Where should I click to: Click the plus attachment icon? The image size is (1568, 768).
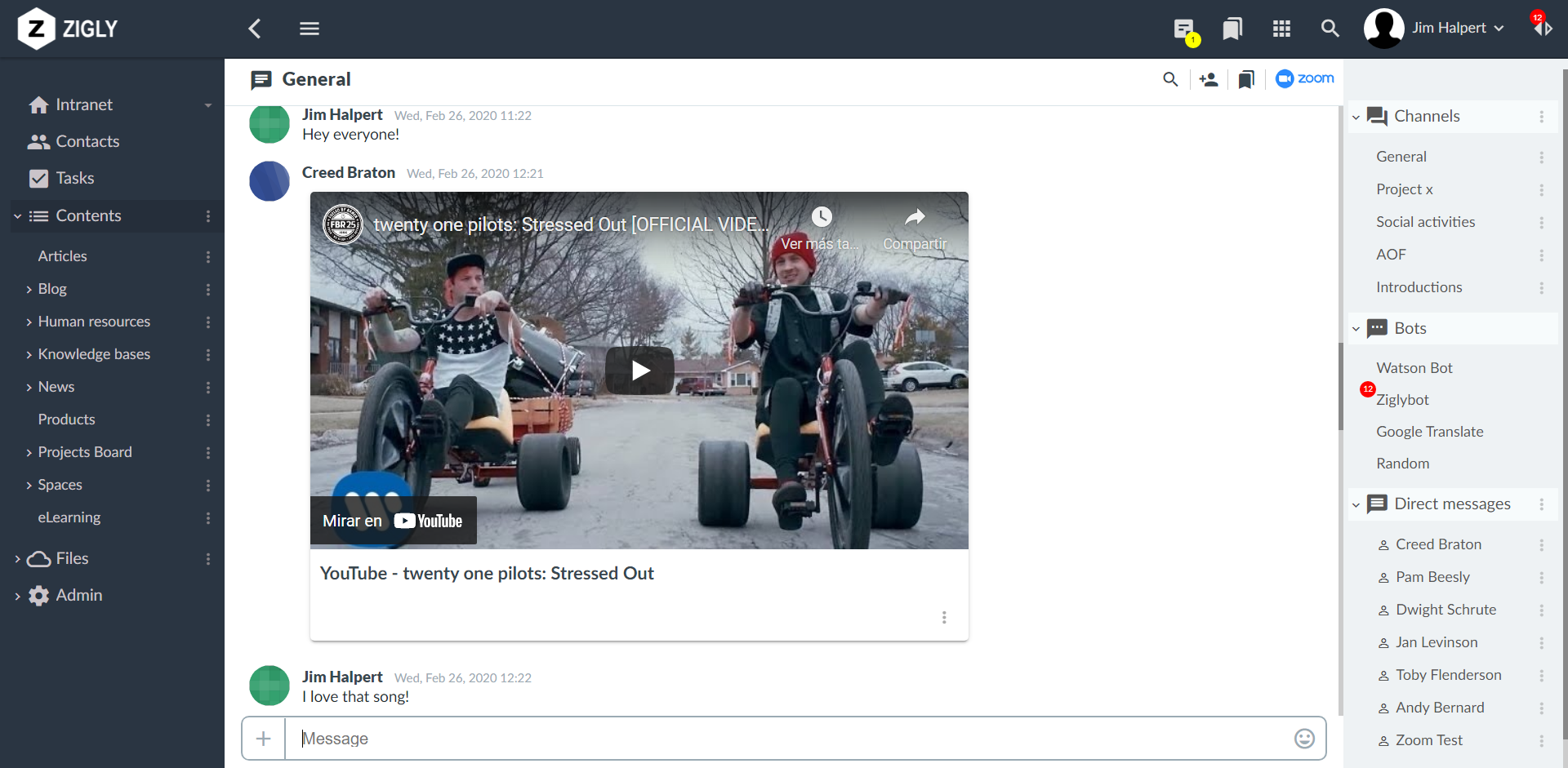(x=262, y=738)
